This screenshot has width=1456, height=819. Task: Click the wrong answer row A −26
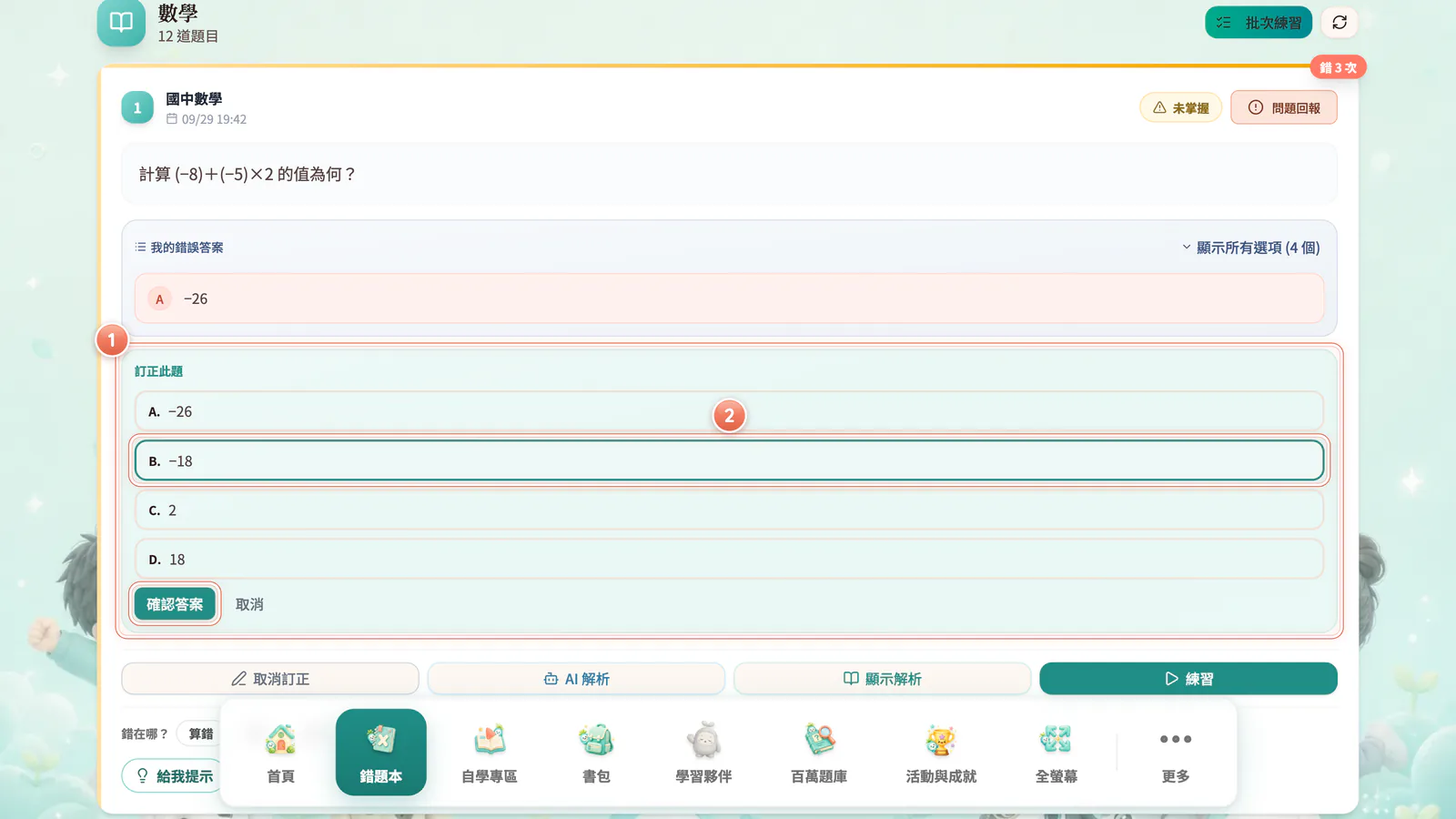click(x=729, y=298)
